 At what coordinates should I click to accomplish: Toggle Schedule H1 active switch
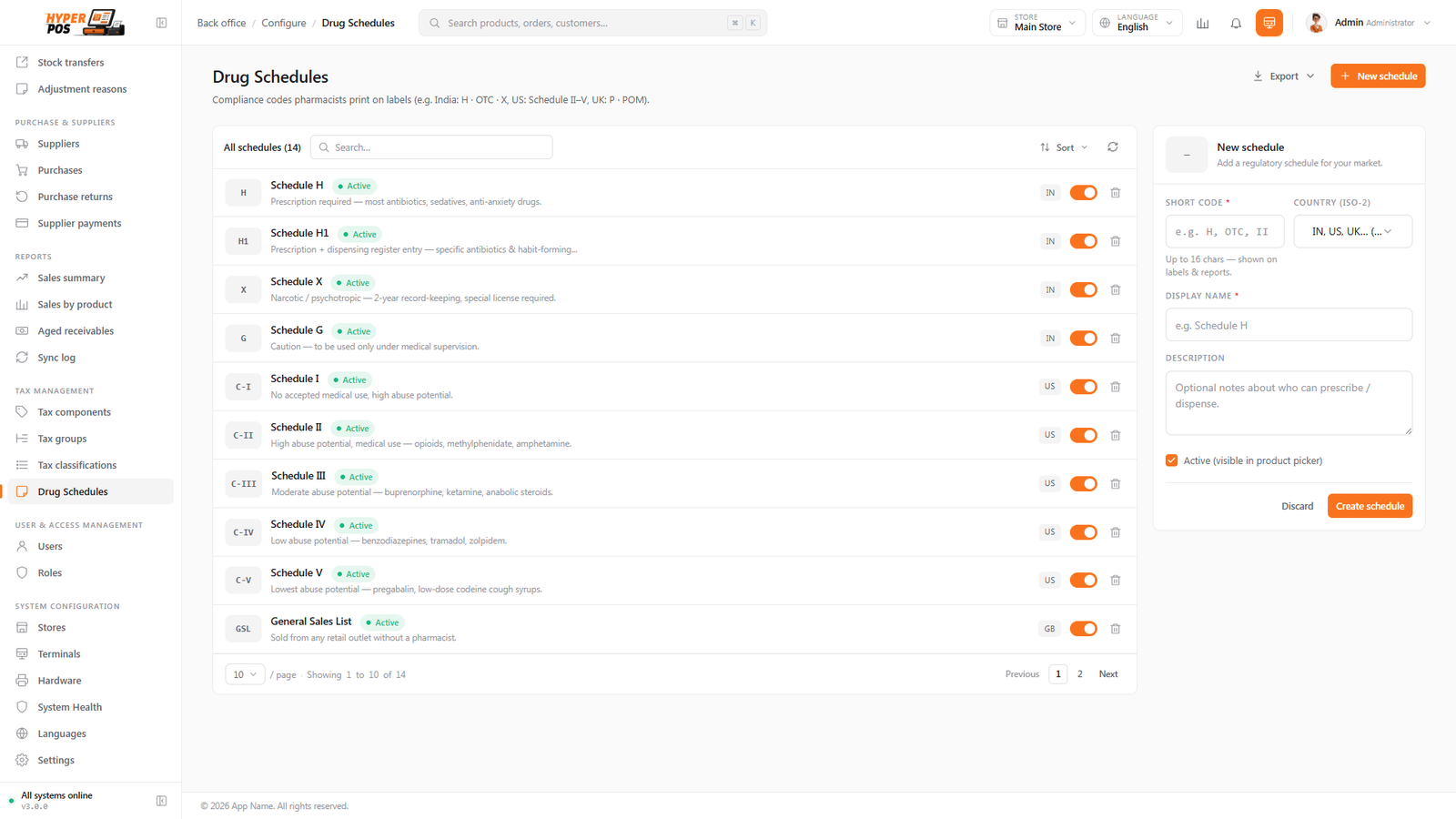point(1083,241)
